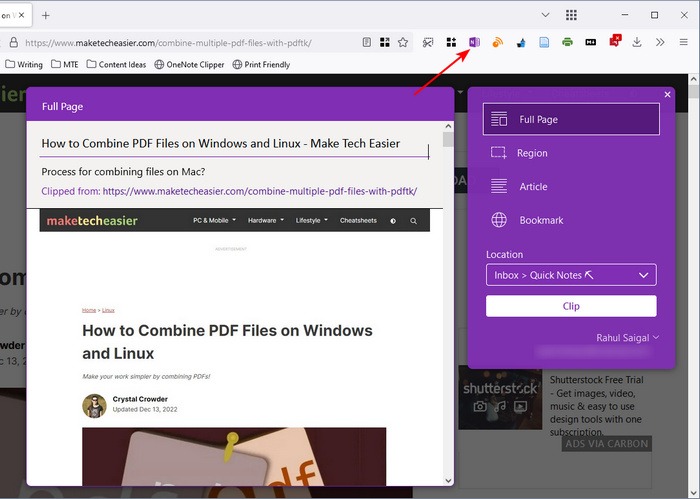The height and width of the screenshot is (499, 700).
Task: Expand the Location dropdown Inbox > Quick Notes
Action: coord(571,275)
